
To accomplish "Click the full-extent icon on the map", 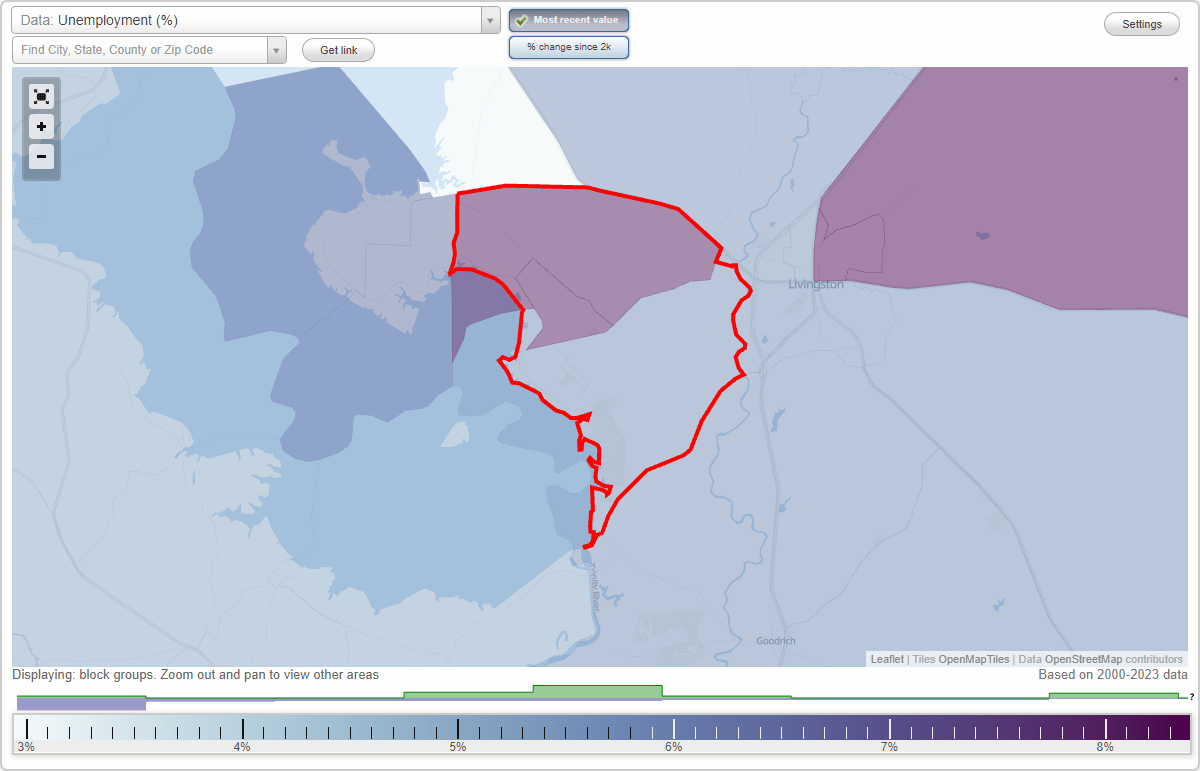I will [x=41, y=96].
